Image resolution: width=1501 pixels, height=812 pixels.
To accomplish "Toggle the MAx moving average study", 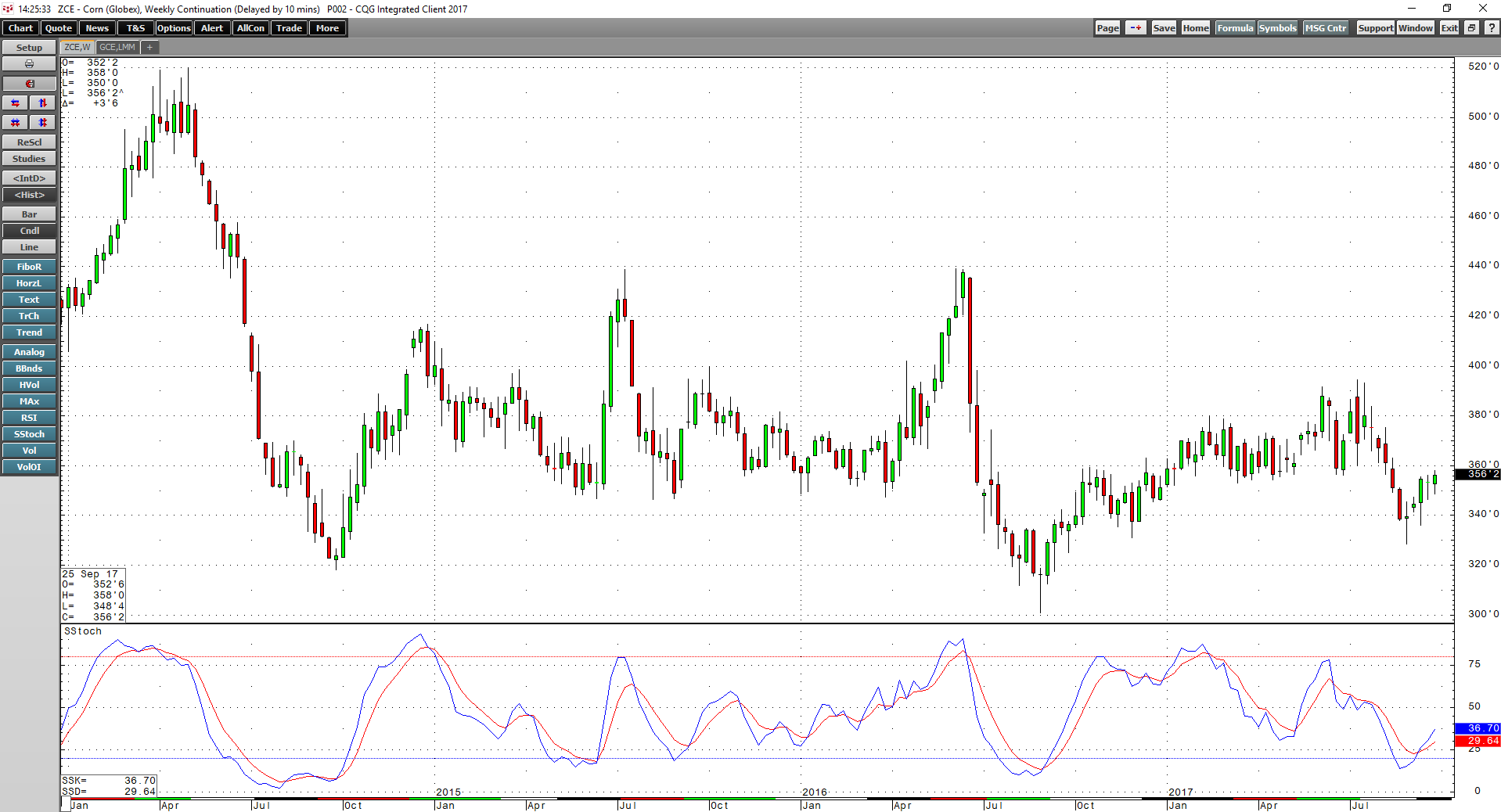I will click(29, 401).
